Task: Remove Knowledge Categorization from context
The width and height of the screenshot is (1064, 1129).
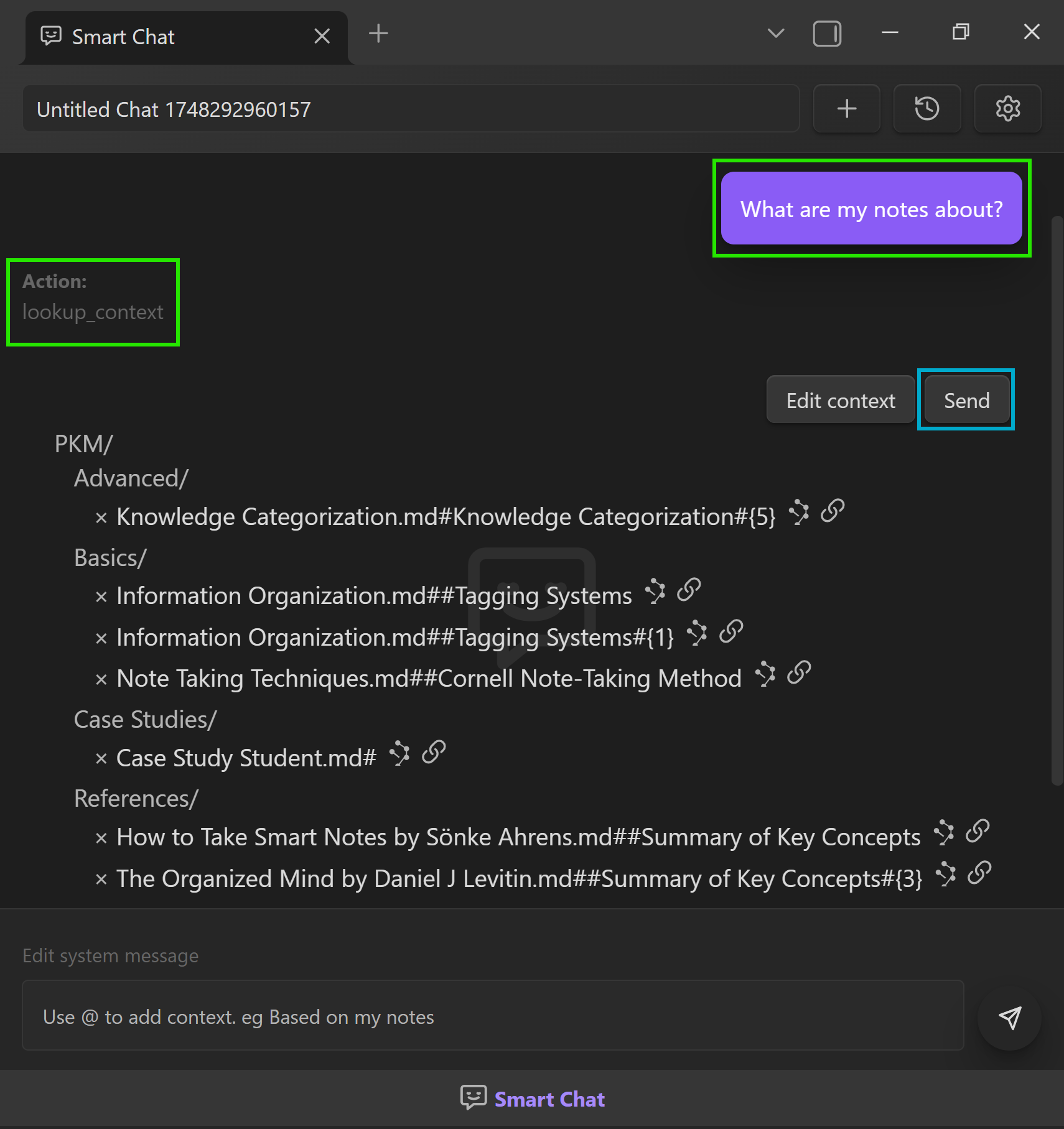Action: (101, 518)
